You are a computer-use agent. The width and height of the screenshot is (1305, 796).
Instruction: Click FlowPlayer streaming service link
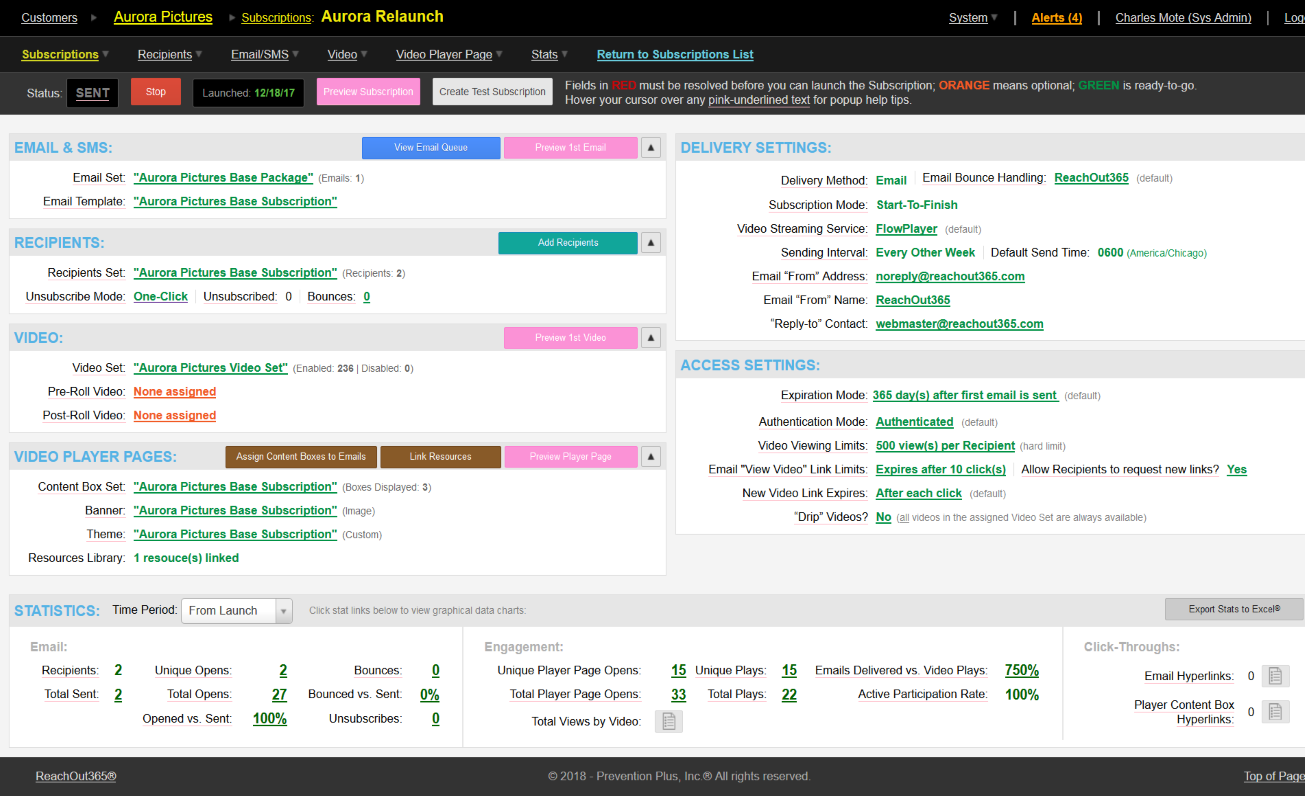point(907,229)
